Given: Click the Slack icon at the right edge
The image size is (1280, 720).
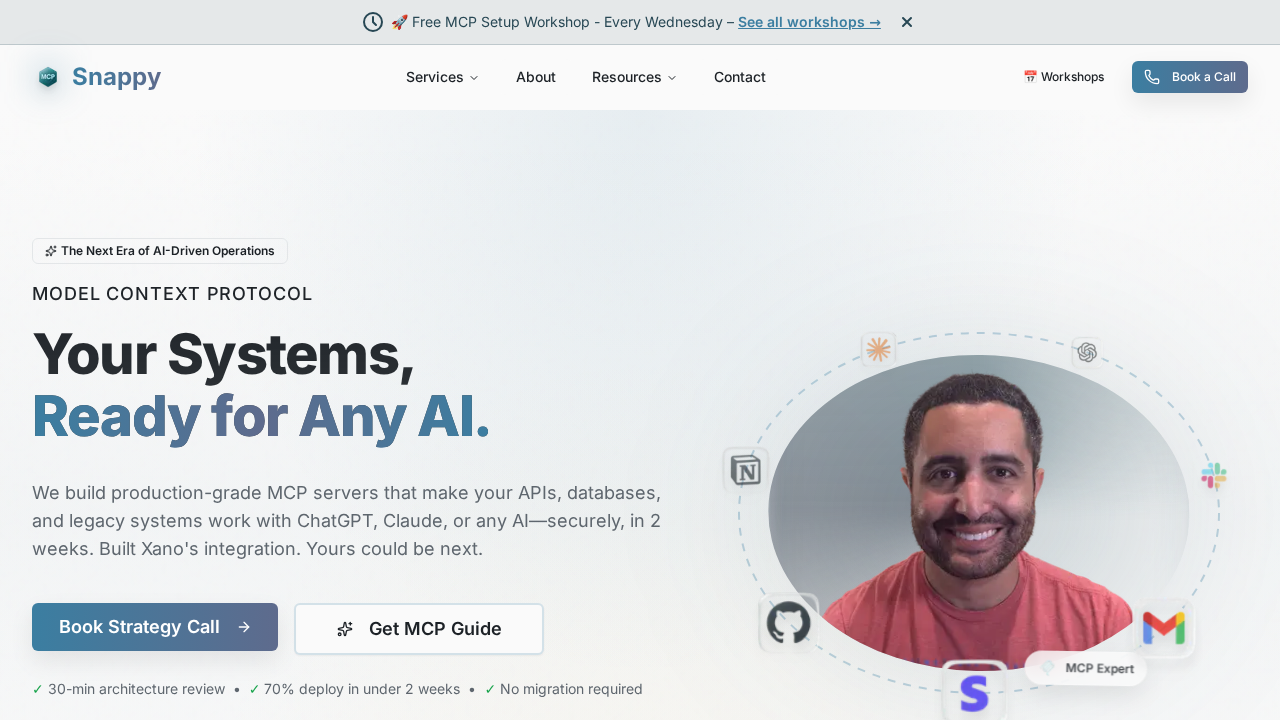Looking at the screenshot, I should tap(1213, 476).
